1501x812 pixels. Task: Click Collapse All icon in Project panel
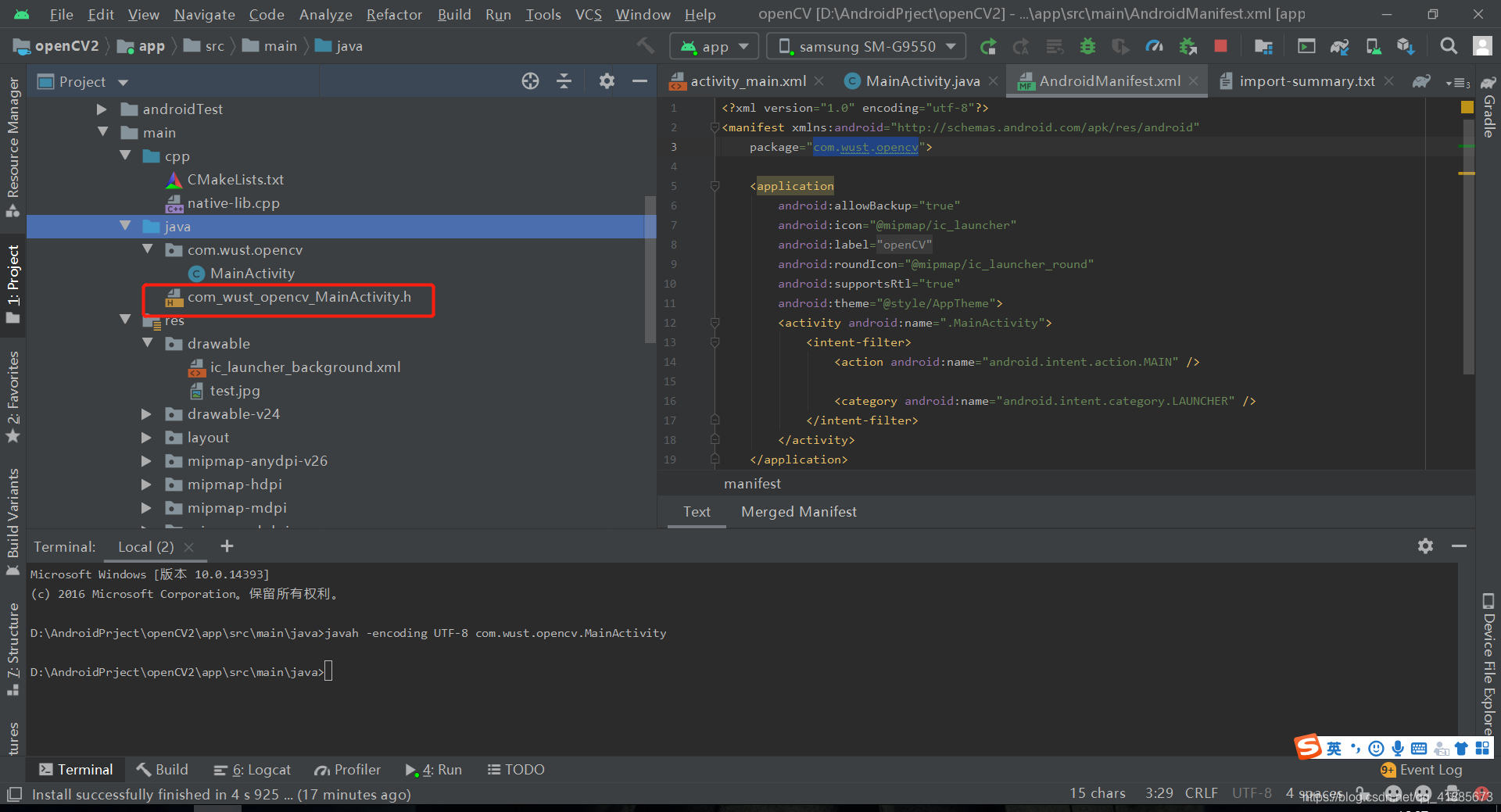tap(564, 81)
